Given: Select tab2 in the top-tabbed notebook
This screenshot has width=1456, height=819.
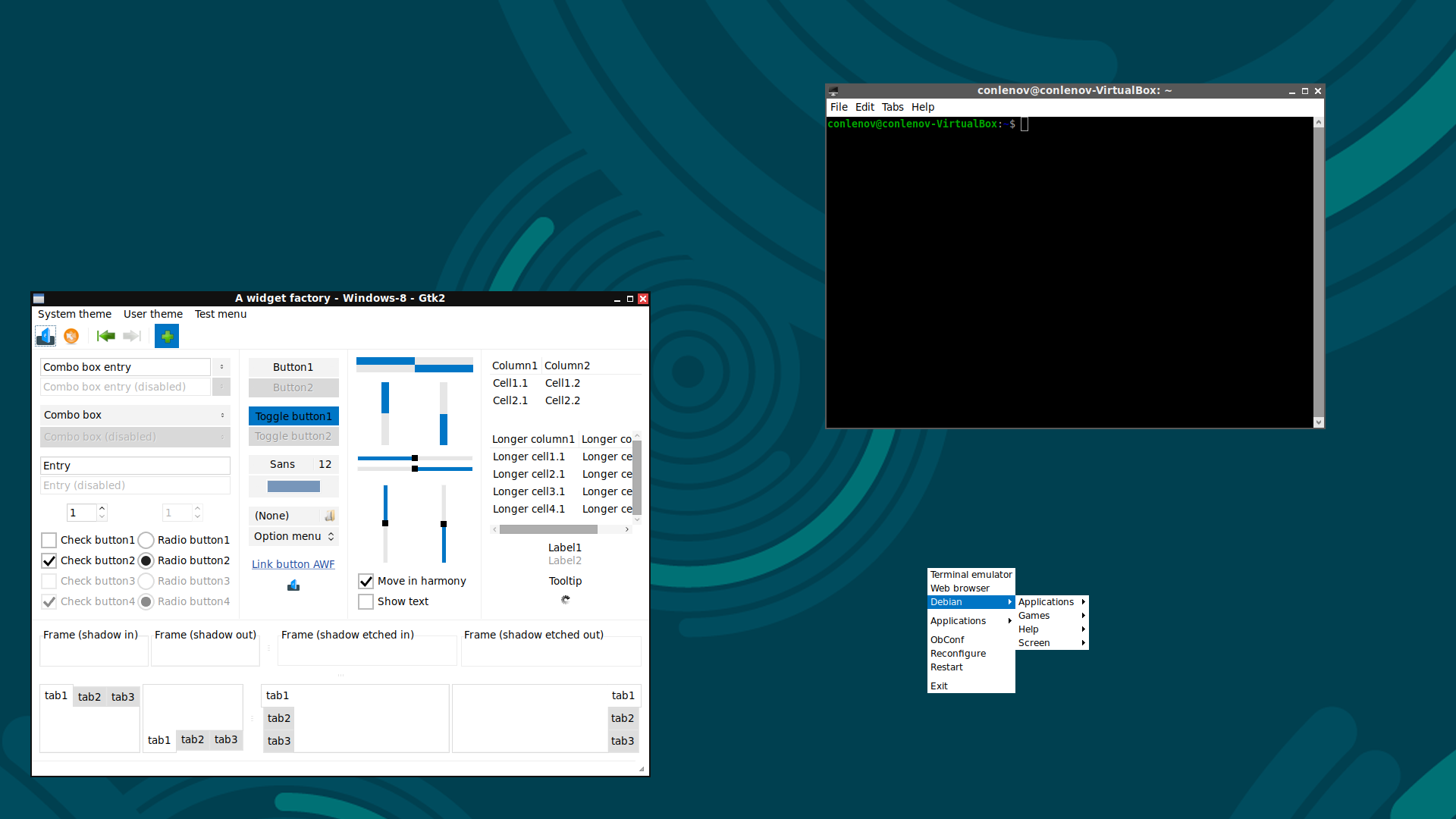Looking at the screenshot, I should click(89, 697).
